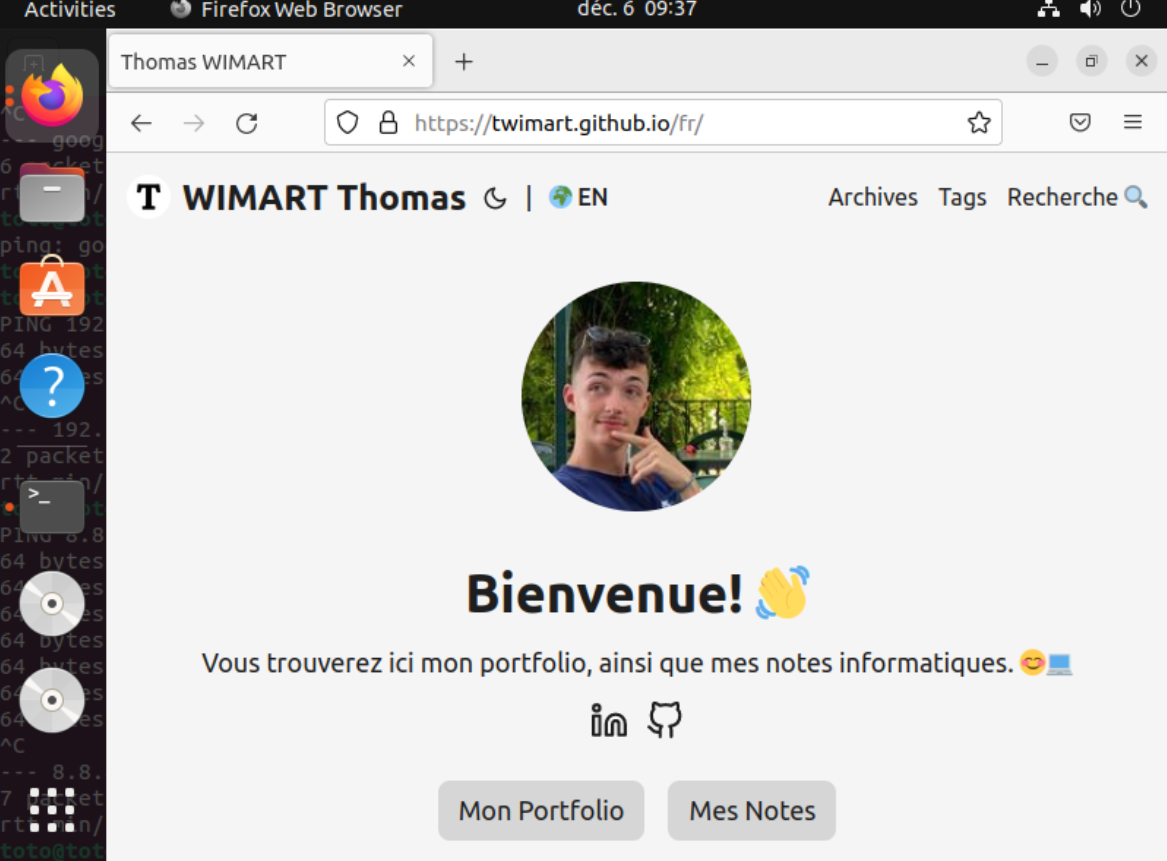Screen dimensions: 1167x861
Task: Open the volume indicator
Action: coord(1090,10)
